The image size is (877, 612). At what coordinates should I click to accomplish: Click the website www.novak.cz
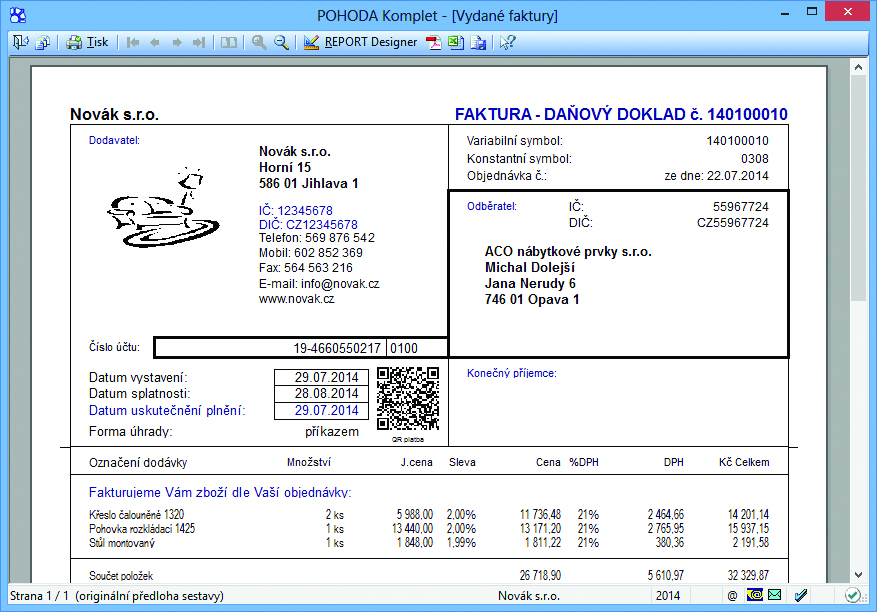[296, 299]
